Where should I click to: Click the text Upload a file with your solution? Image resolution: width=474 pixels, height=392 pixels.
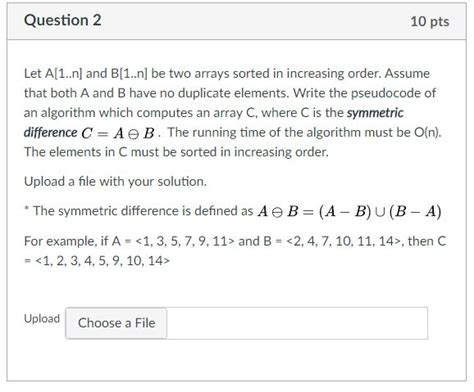(115, 182)
